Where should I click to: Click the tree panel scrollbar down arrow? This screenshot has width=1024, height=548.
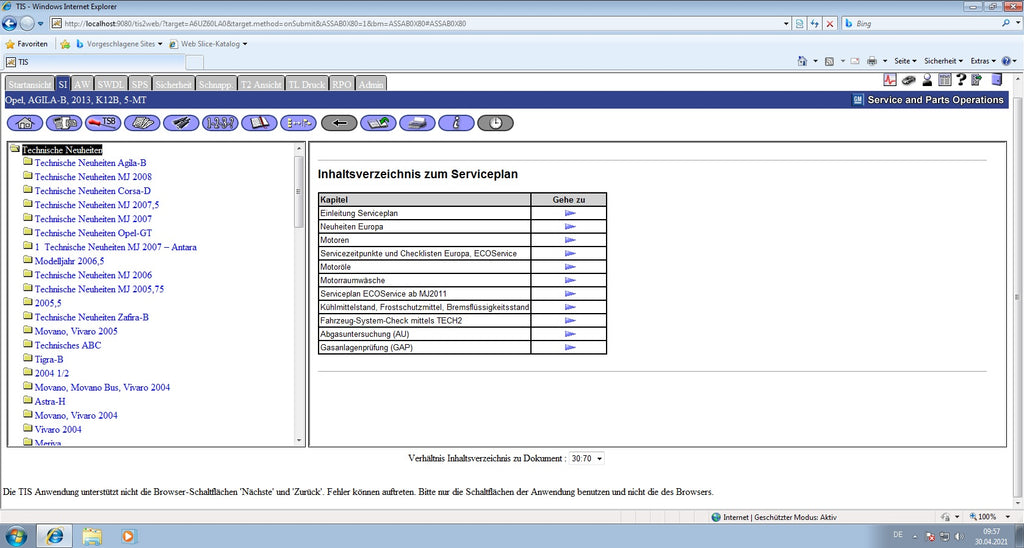299,441
